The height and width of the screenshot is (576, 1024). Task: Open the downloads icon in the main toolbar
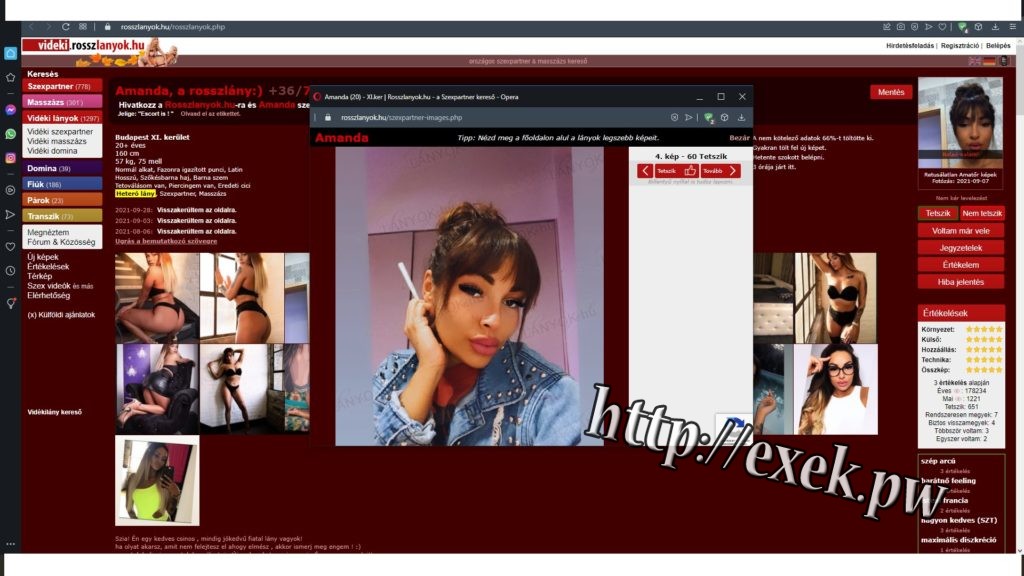click(x=992, y=27)
